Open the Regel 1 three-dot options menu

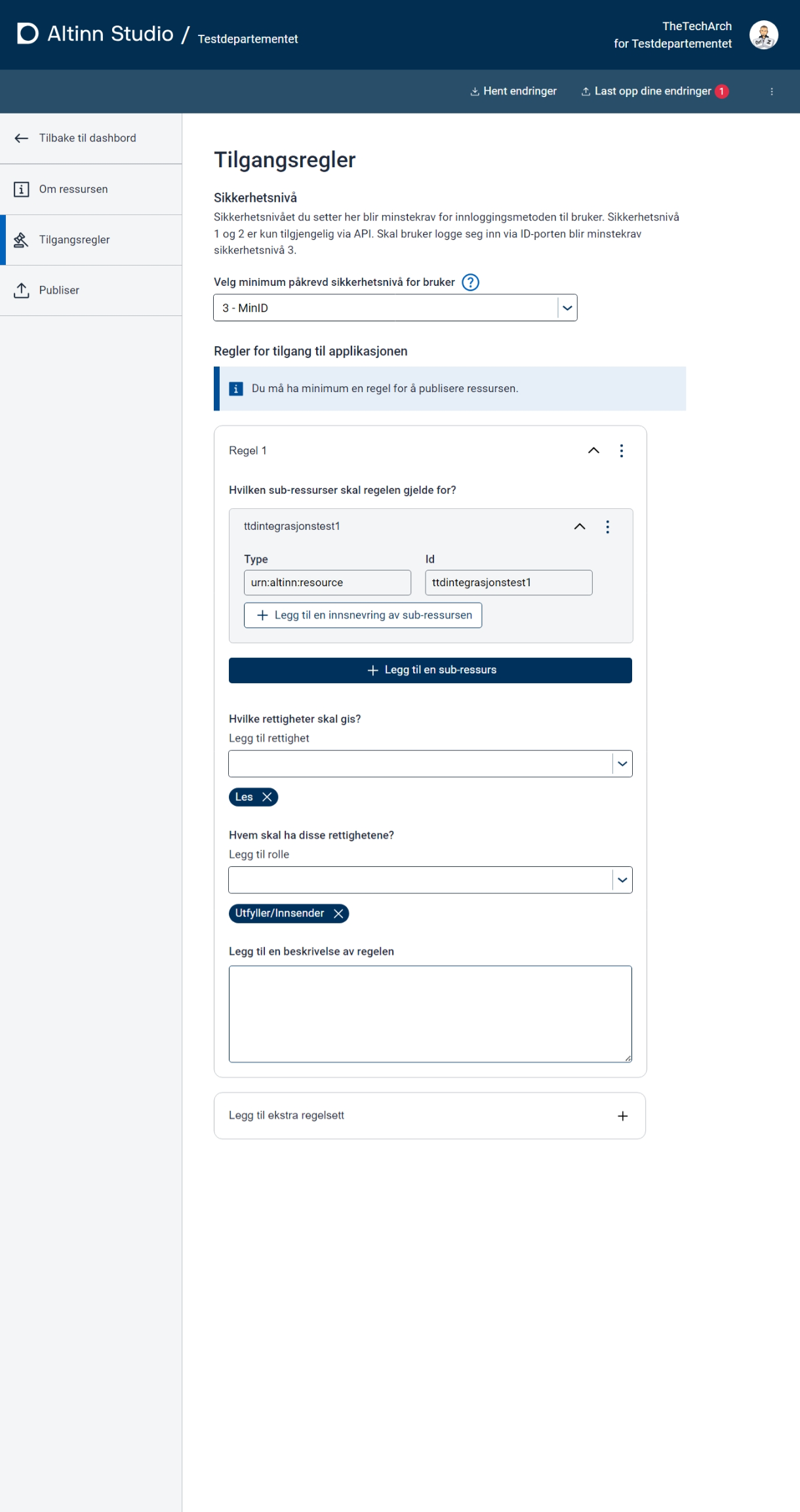[x=621, y=450]
